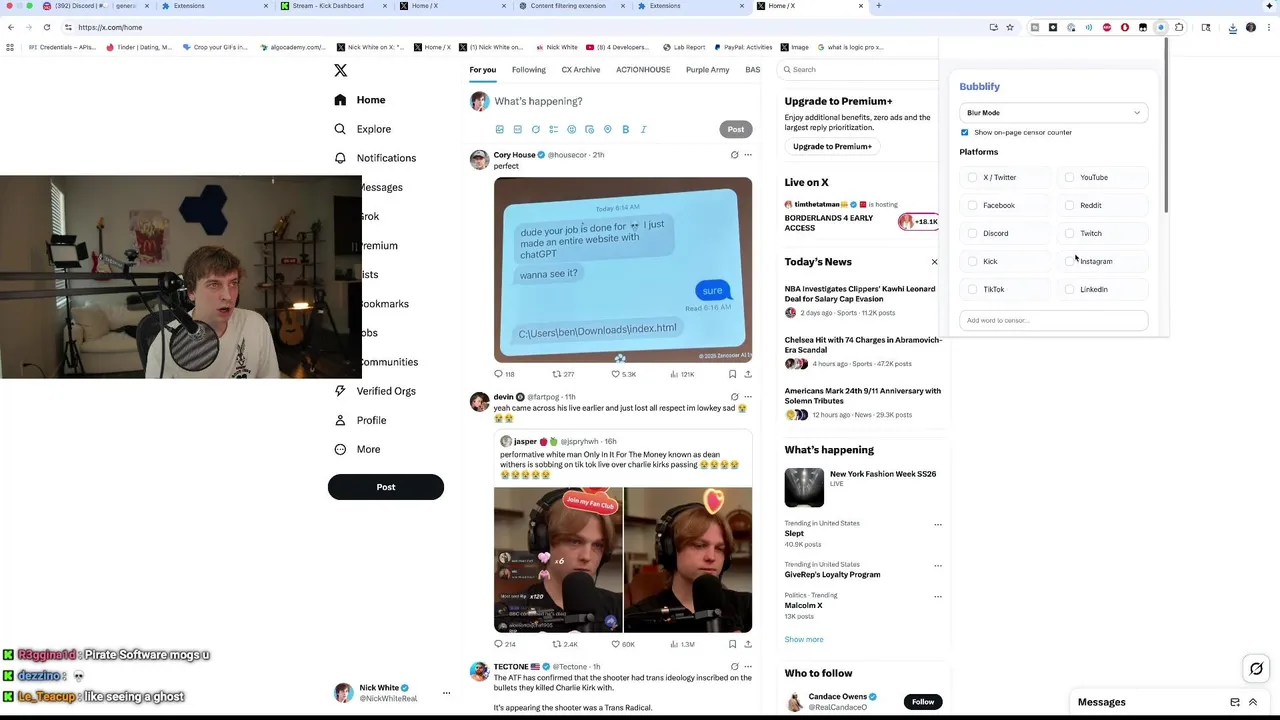The image size is (1280, 720).
Task: Enable Instagram platform checkbox
Action: point(1069,261)
